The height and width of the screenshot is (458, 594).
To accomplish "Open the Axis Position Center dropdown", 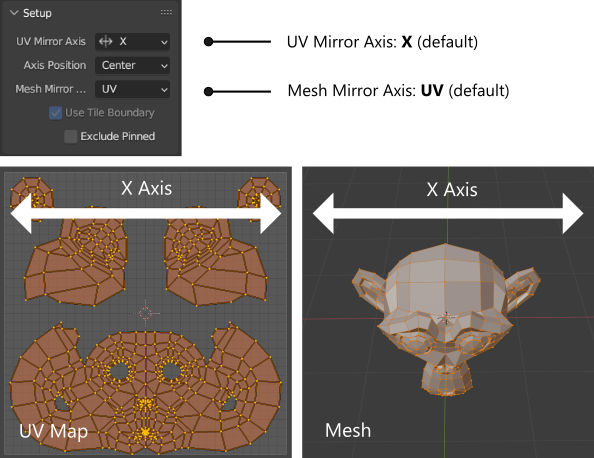I will 132,65.
